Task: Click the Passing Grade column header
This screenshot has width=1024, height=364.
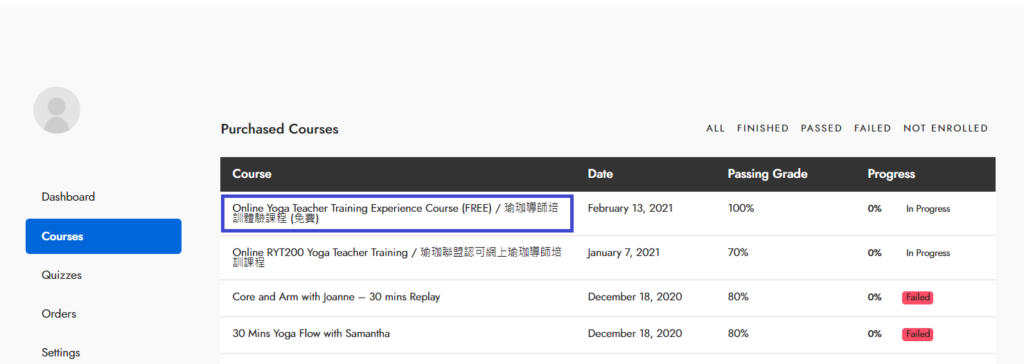Action: tap(767, 174)
